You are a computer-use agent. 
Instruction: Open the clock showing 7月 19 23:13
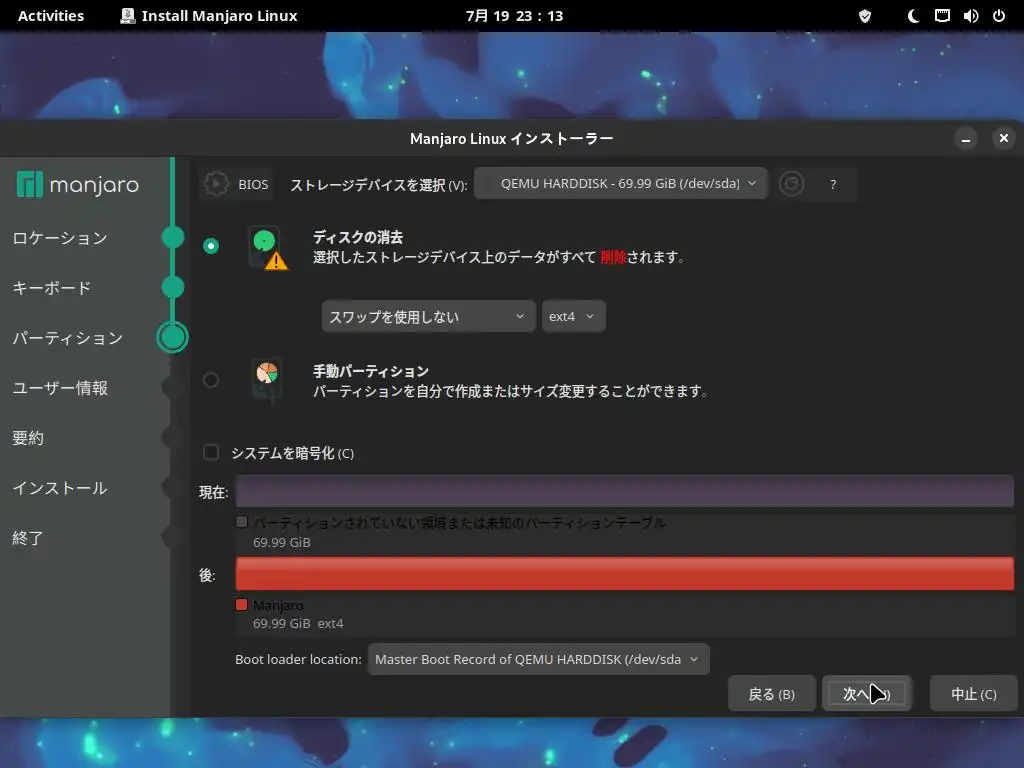pos(515,16)
